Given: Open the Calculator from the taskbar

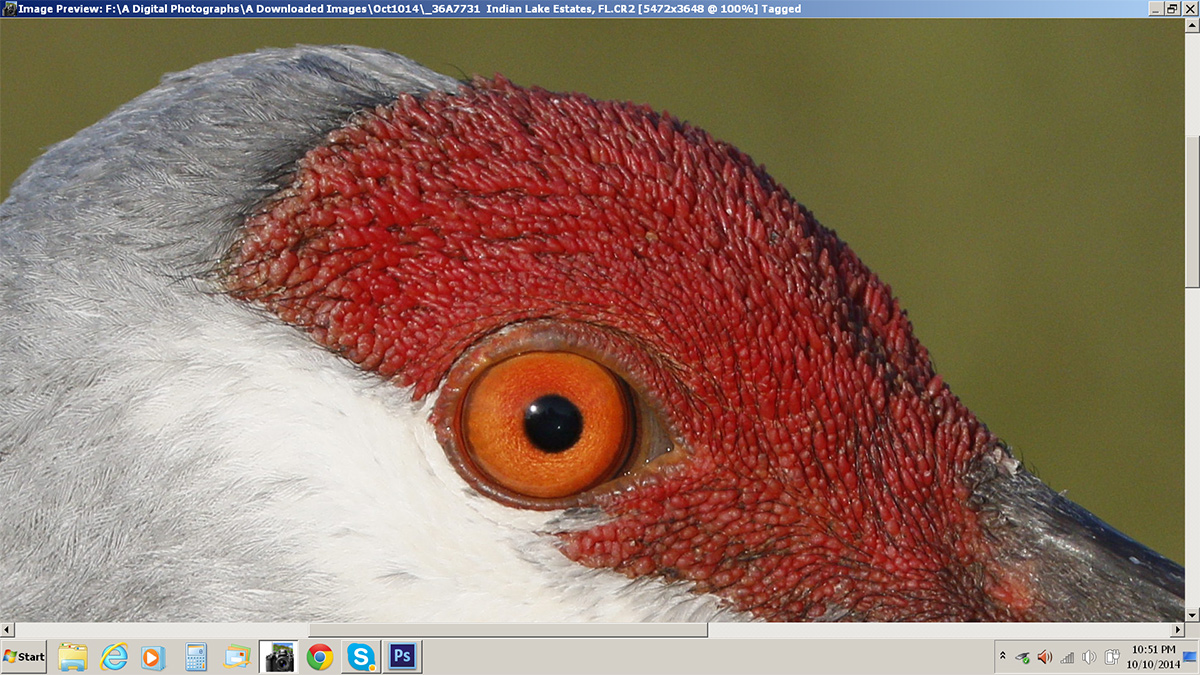Looking at the screenshot, I should point(196,657).
